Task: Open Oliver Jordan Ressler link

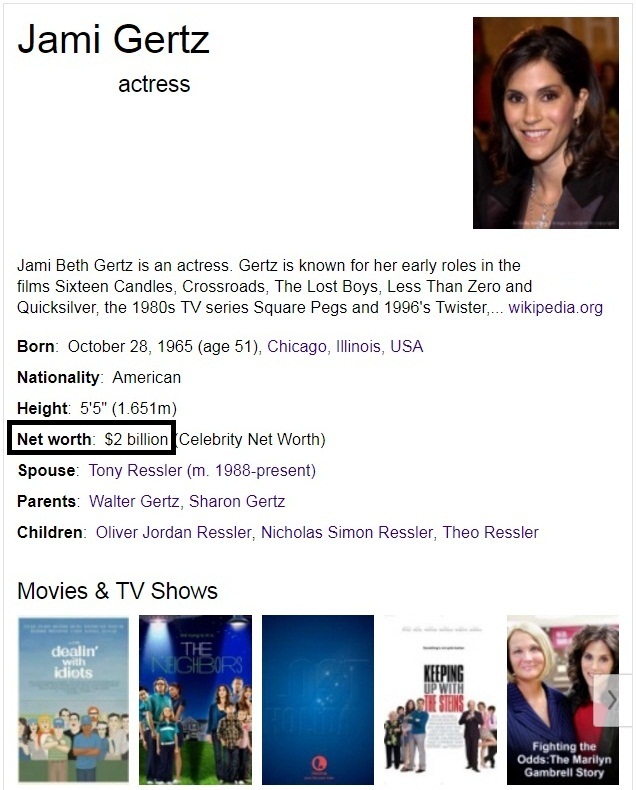Action: (174, 533)
